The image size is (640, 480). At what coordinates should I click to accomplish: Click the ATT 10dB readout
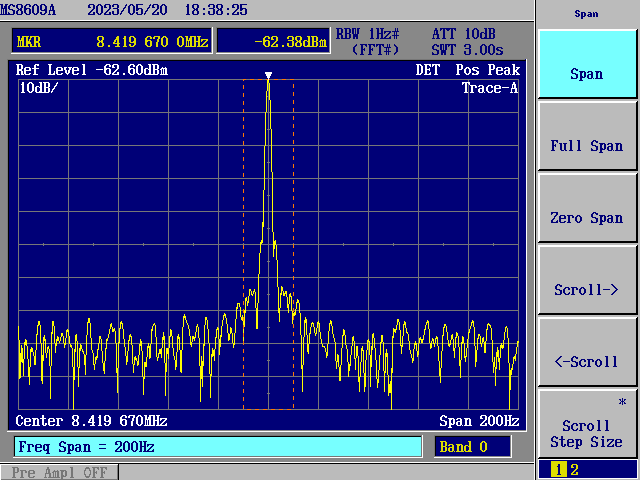point(464,34)
